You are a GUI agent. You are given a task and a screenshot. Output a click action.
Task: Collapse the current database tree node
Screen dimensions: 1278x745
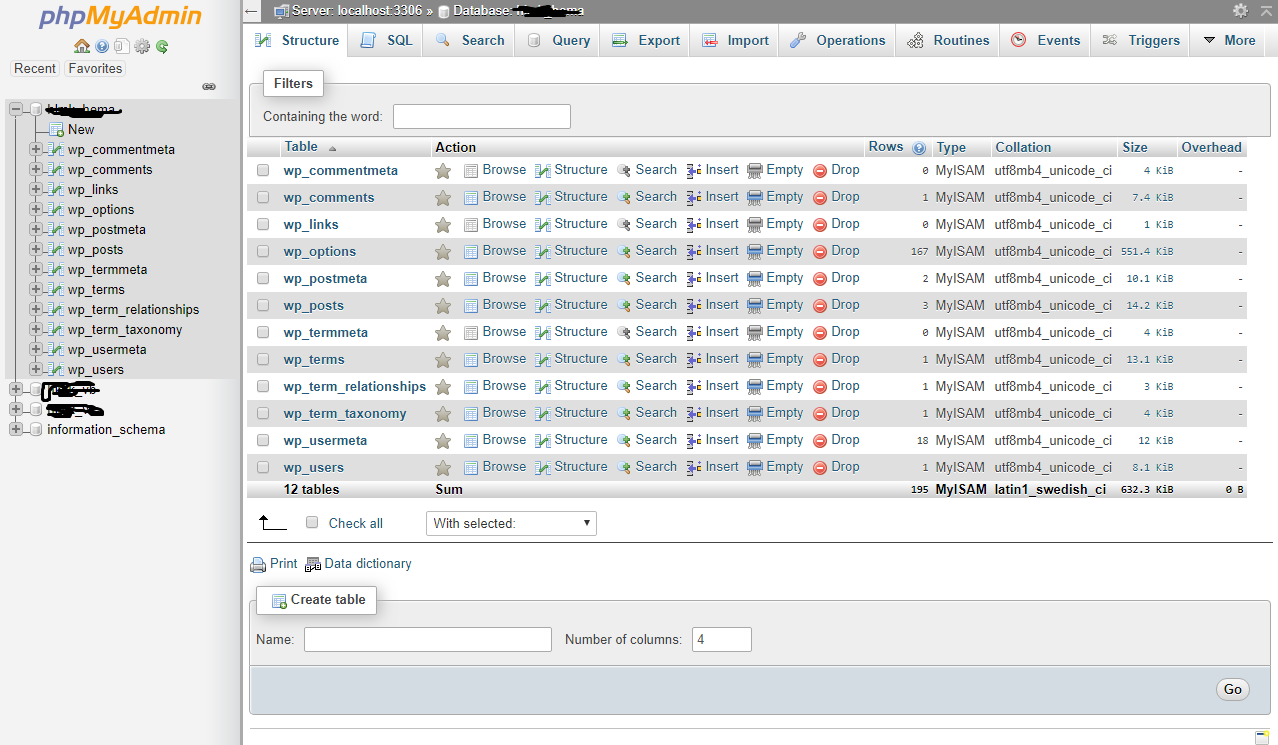[x=16, y=109]
